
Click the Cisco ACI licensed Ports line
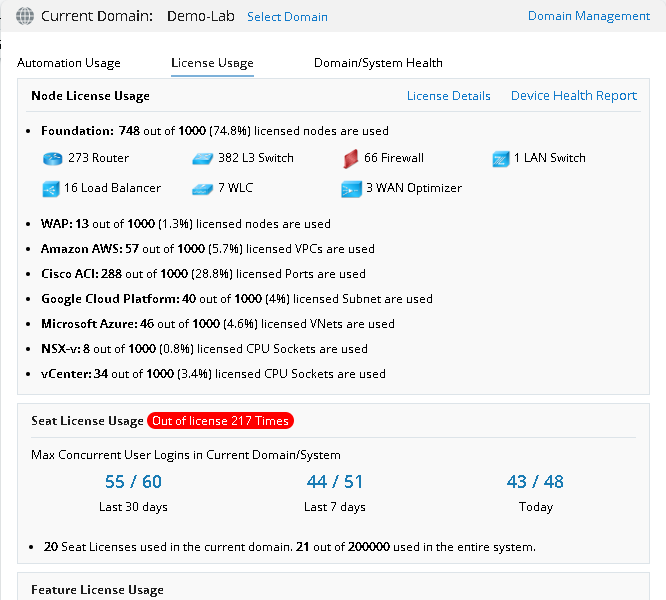tap(203, 274)
